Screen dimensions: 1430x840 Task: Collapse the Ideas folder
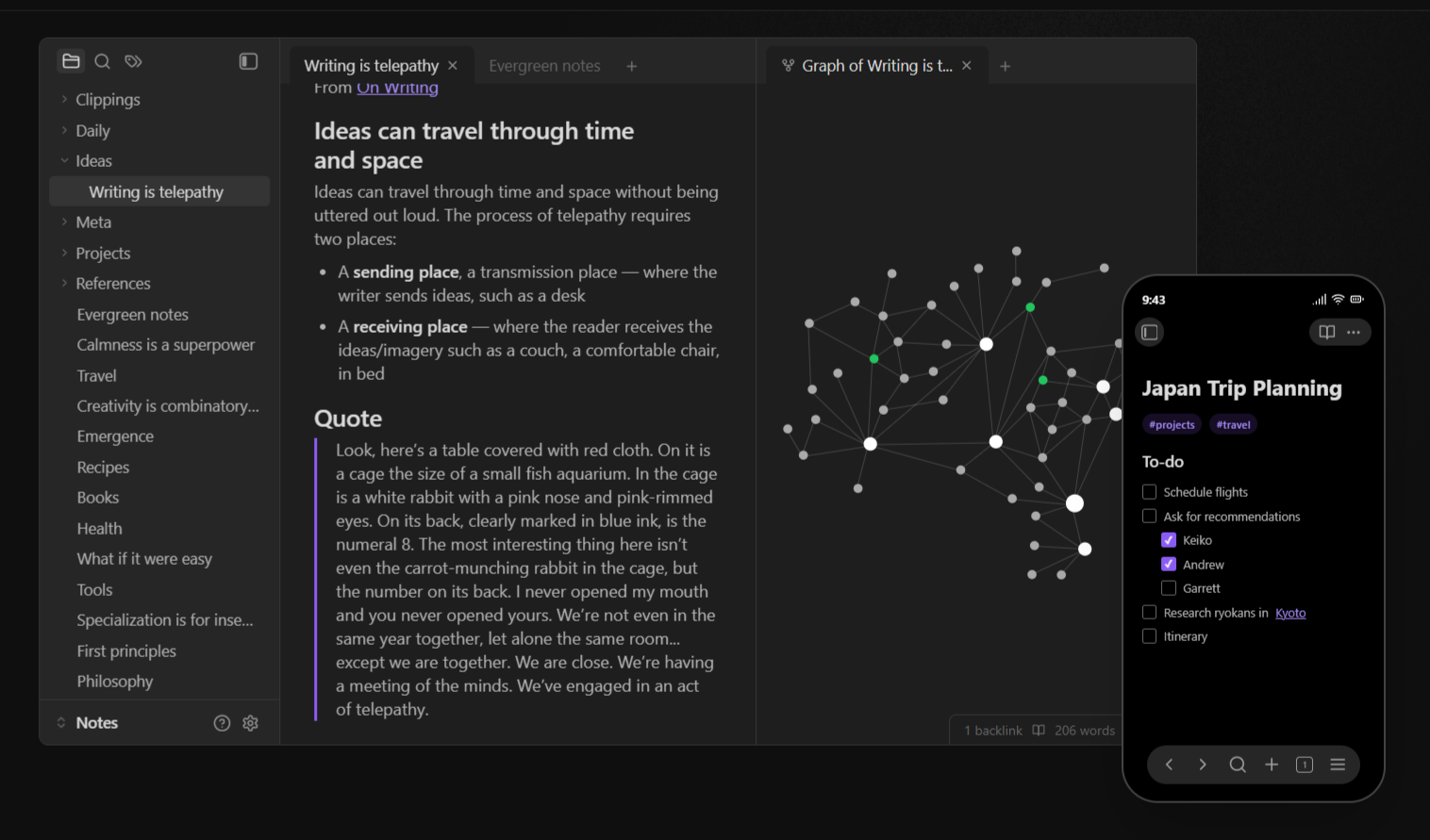pyautogui.click(x=64, y=160)
